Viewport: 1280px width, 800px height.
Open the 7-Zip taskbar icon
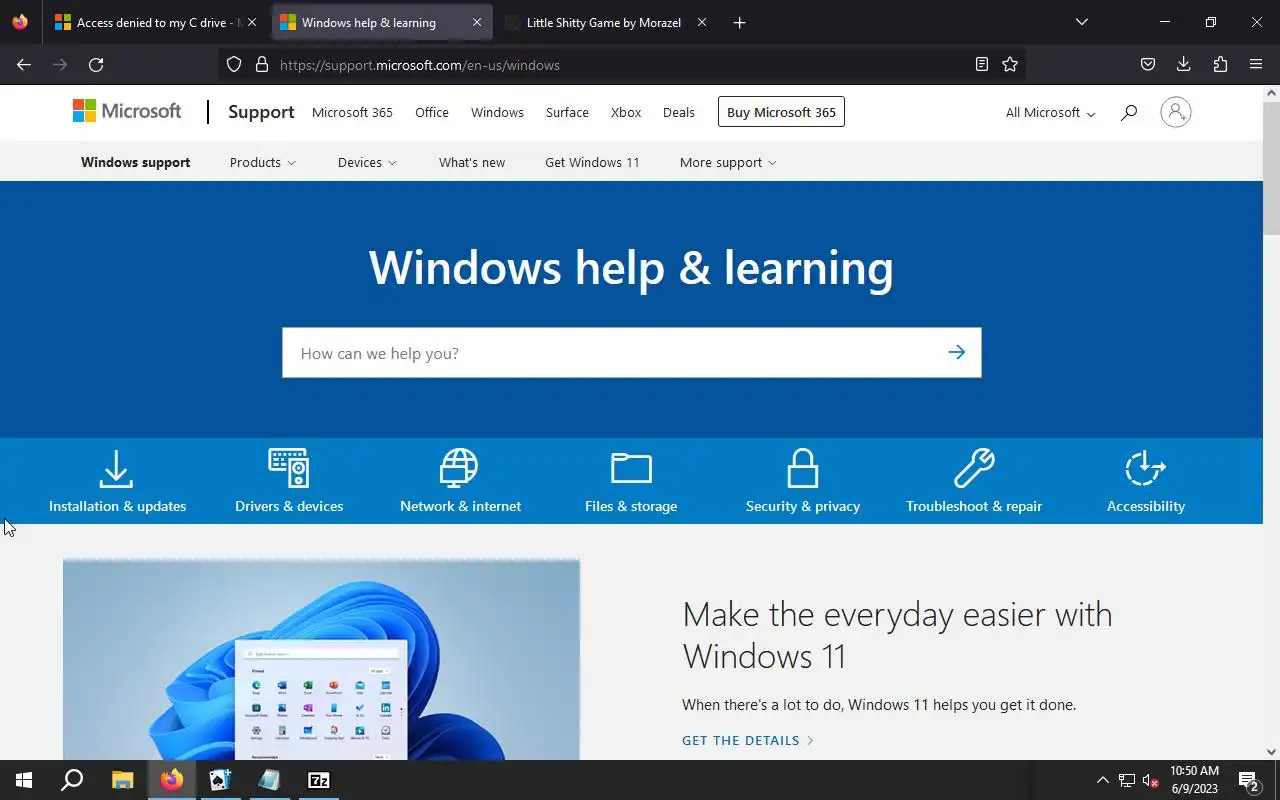319,780
